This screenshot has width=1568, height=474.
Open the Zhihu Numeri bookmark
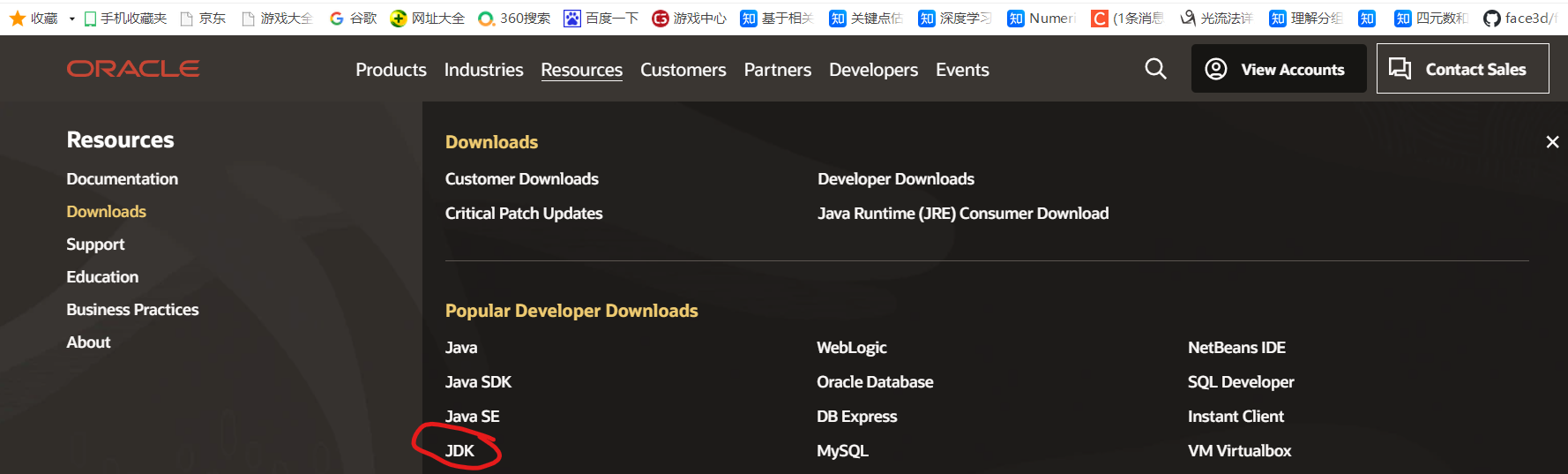[1042, 19]
